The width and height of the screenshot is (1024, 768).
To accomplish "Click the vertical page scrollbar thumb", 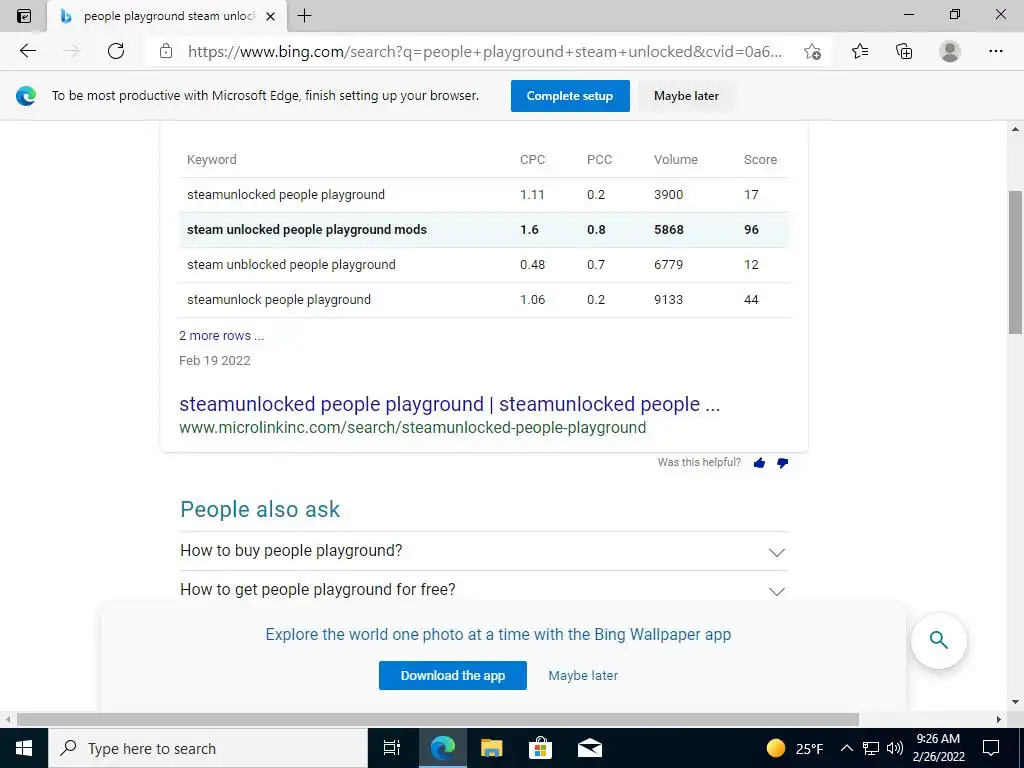I will (x=1016, y=263).
